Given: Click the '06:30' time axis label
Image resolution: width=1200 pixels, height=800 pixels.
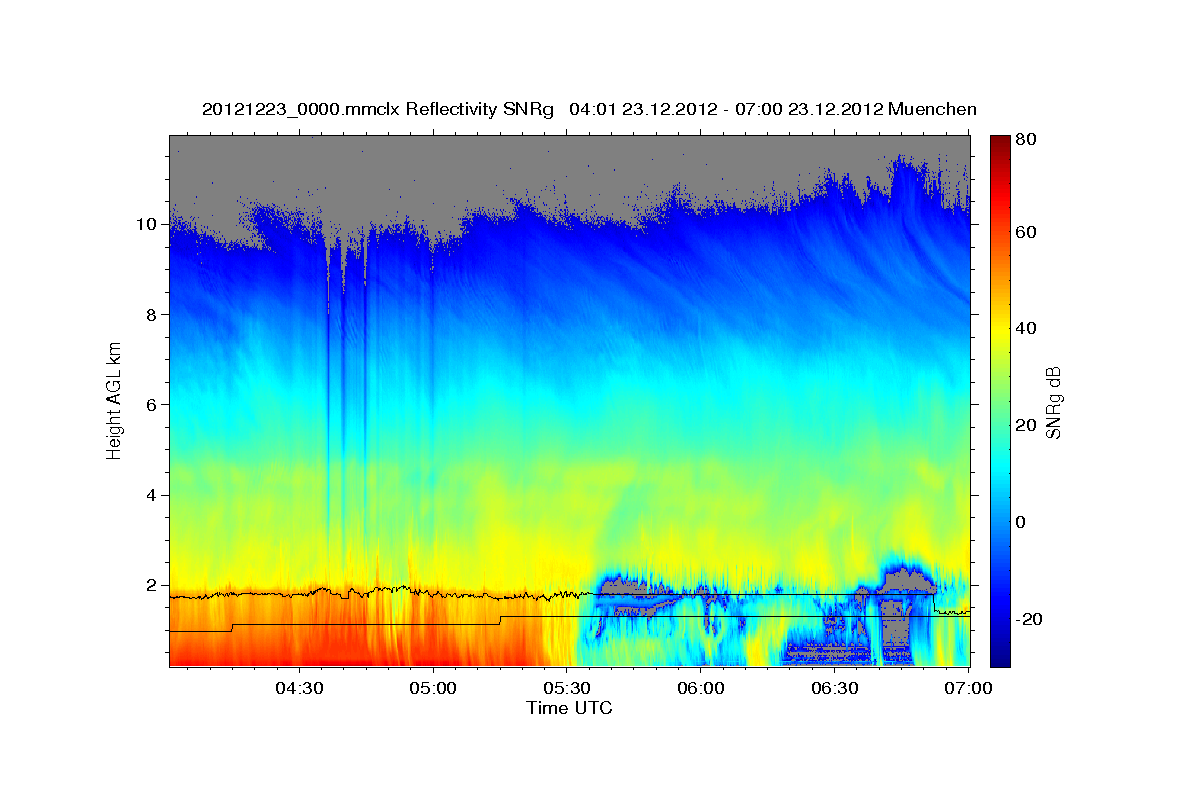Looking at the screenshot, I should pyautogui.click(x=835, y=688).
